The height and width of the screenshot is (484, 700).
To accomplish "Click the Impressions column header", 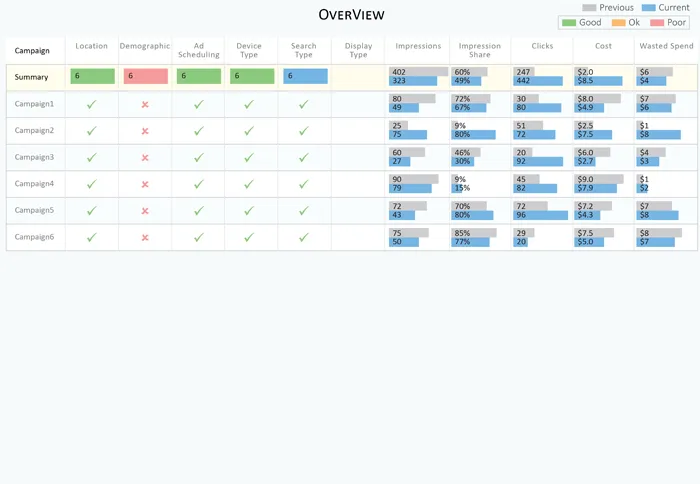I will (418, 46).
